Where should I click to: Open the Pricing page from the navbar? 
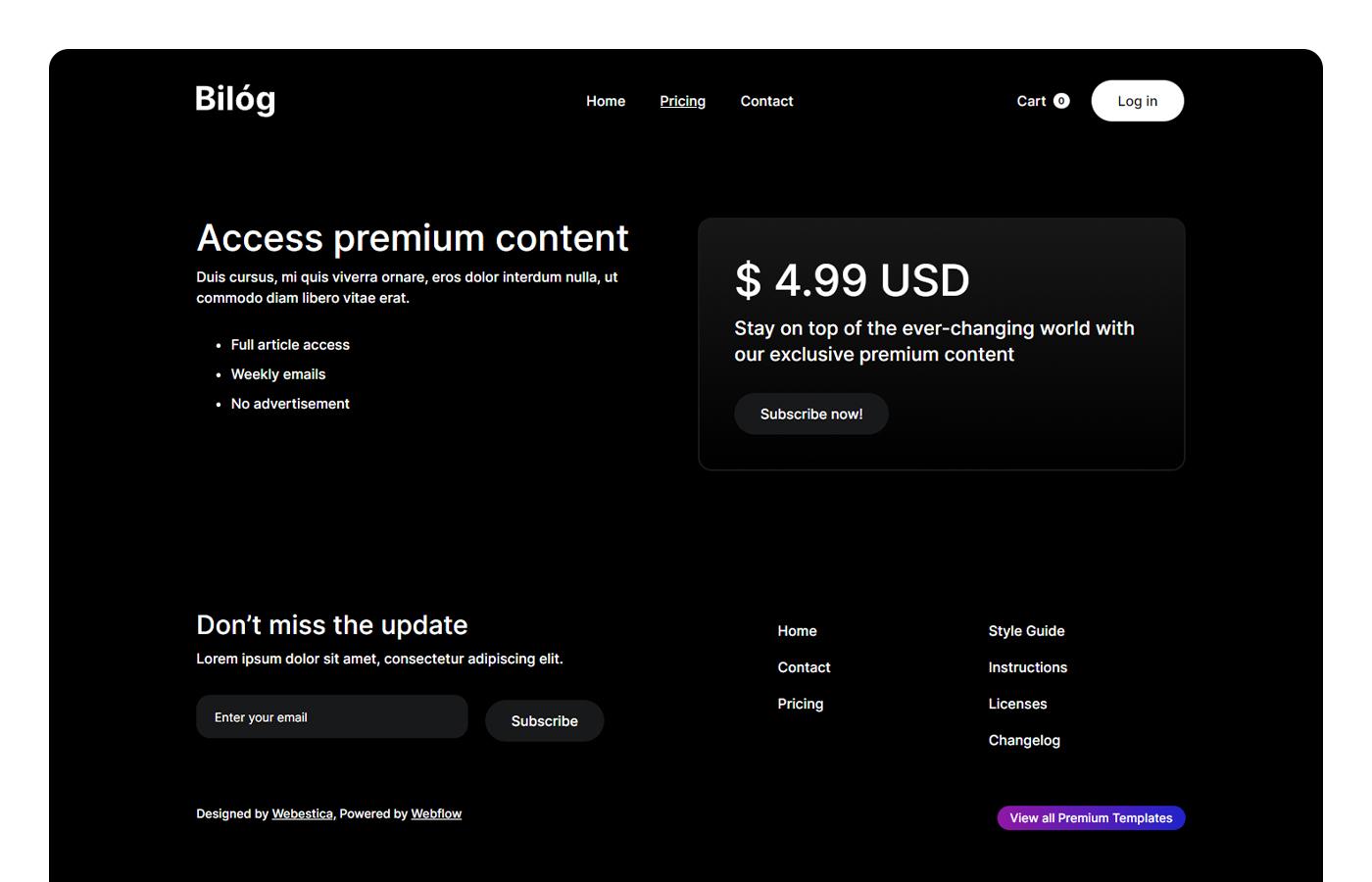point(682,100)
